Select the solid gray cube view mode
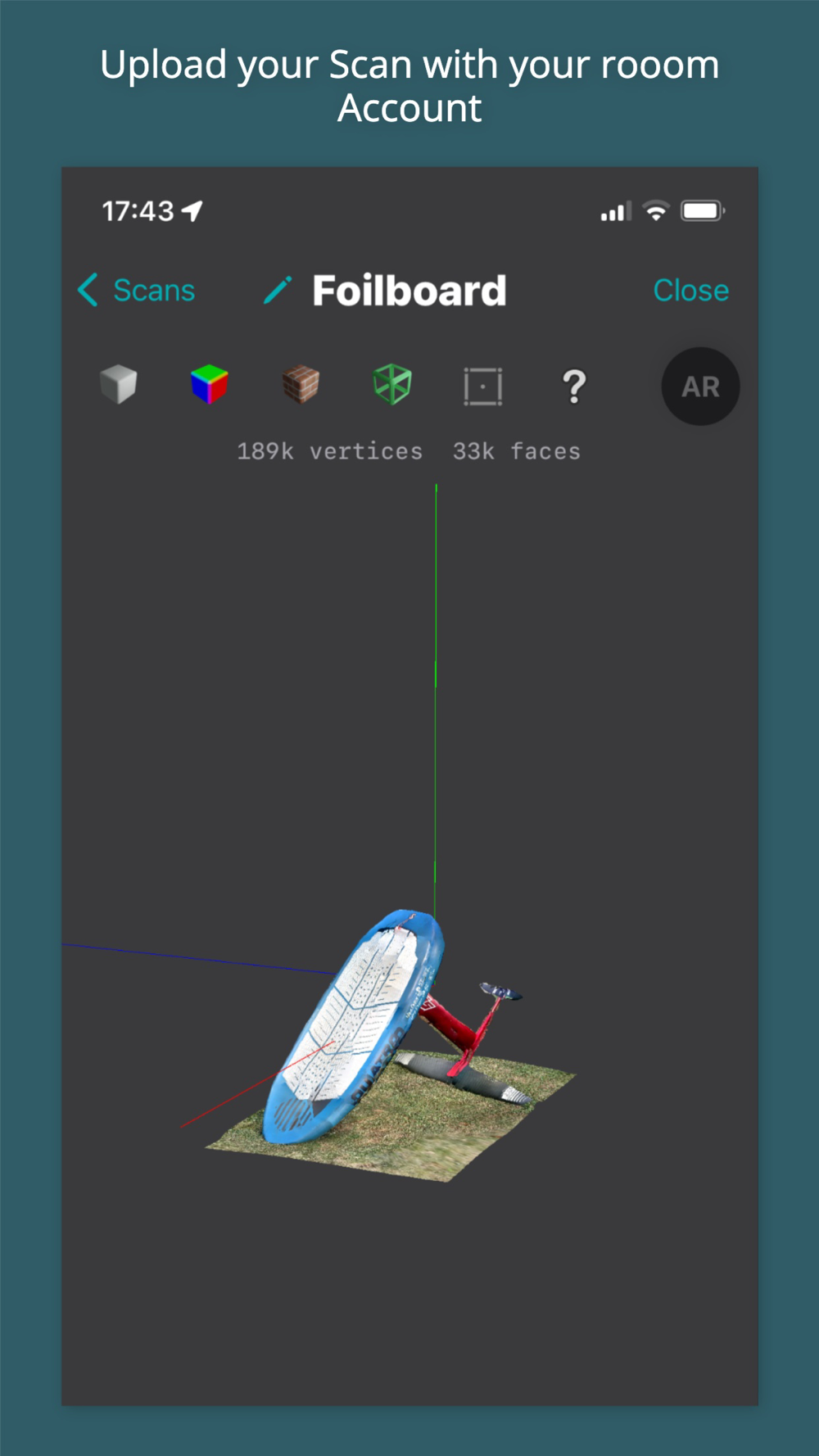Screen dimensions: 819x1456 point(119,385)
